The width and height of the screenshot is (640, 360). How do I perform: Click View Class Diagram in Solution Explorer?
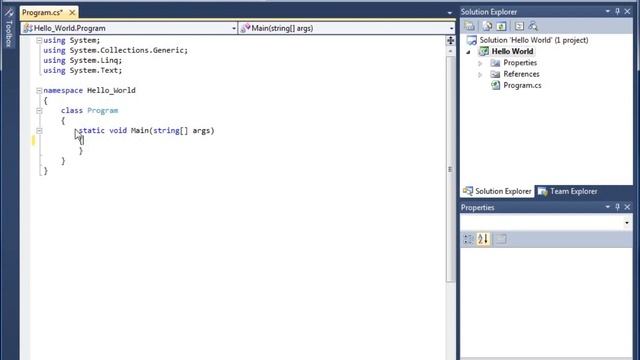click(x=533, y=26)
